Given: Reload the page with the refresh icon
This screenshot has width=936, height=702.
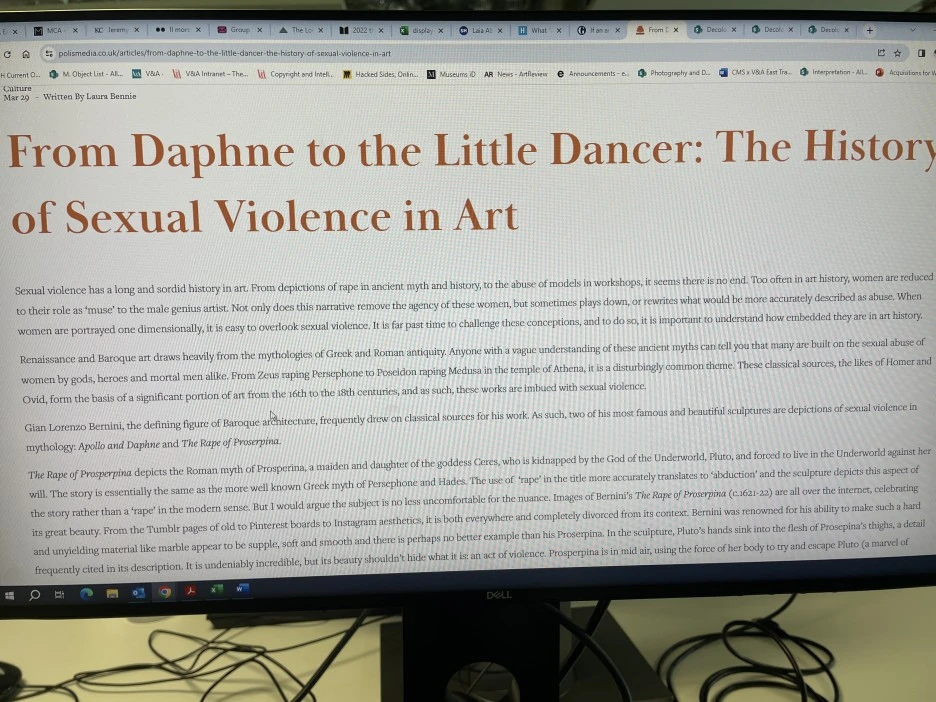Looking at the screenshot, I should click(7, 54).
